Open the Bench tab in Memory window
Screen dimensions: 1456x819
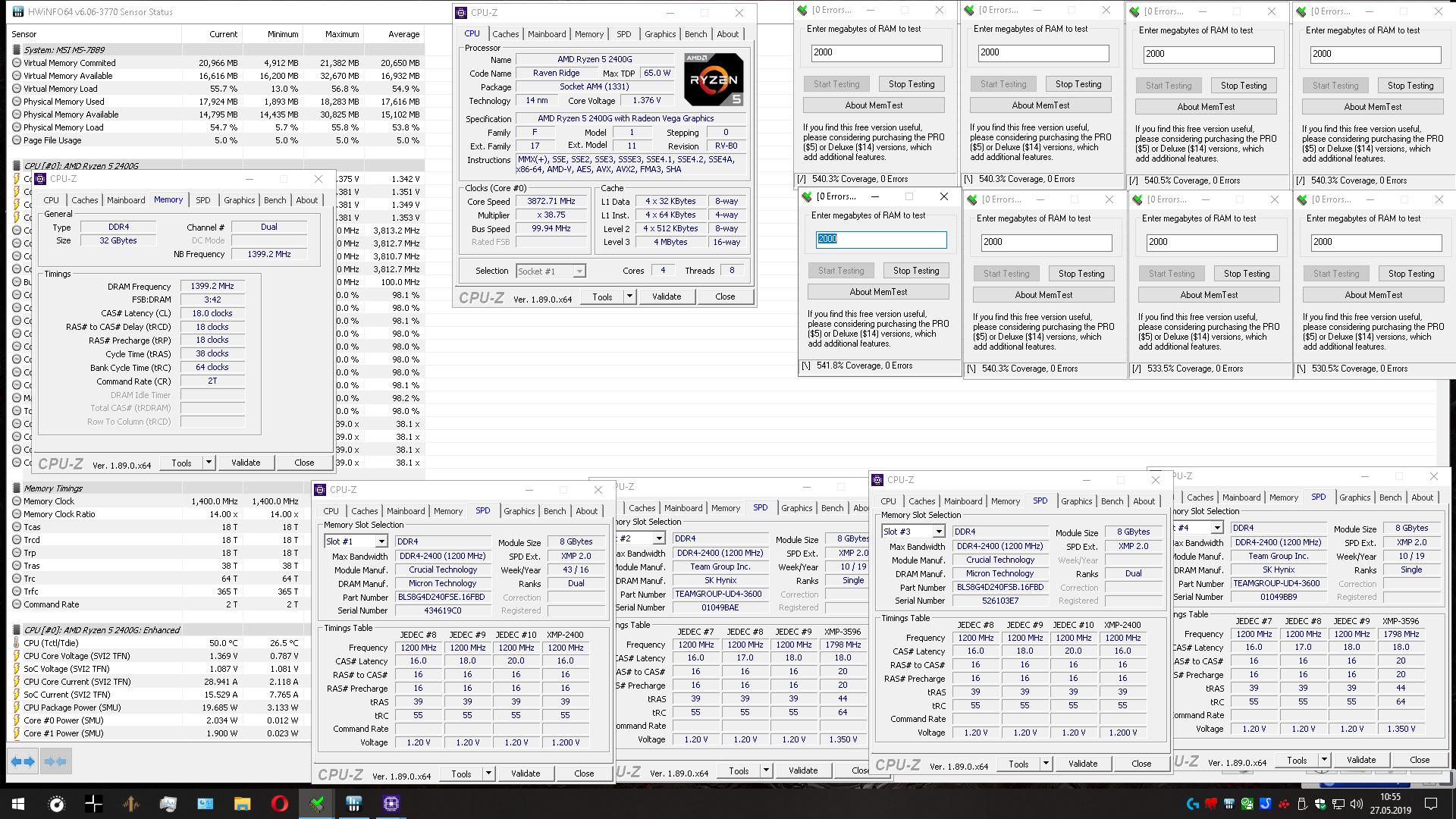point(275,200)
